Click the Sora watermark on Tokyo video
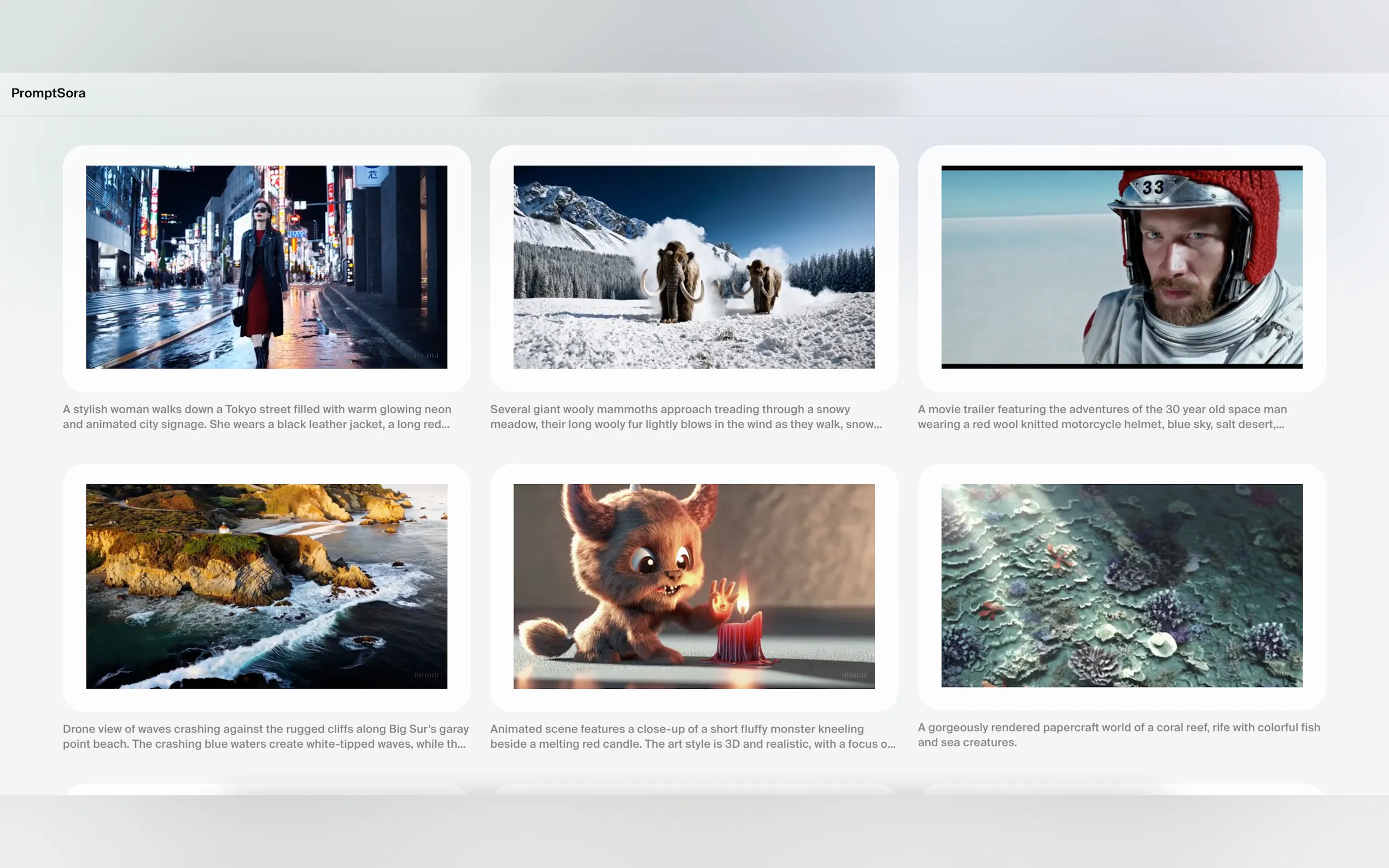 click(427, 356)
